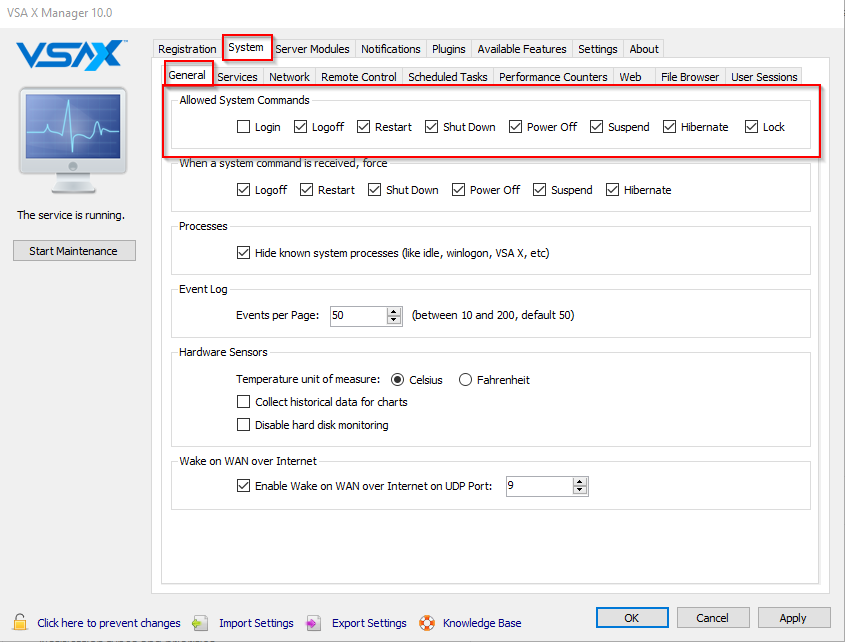This screenshot has height=642, width=845.
Task: Go to the Scheduled Tasks sub-tab
Action: point(448,77)
